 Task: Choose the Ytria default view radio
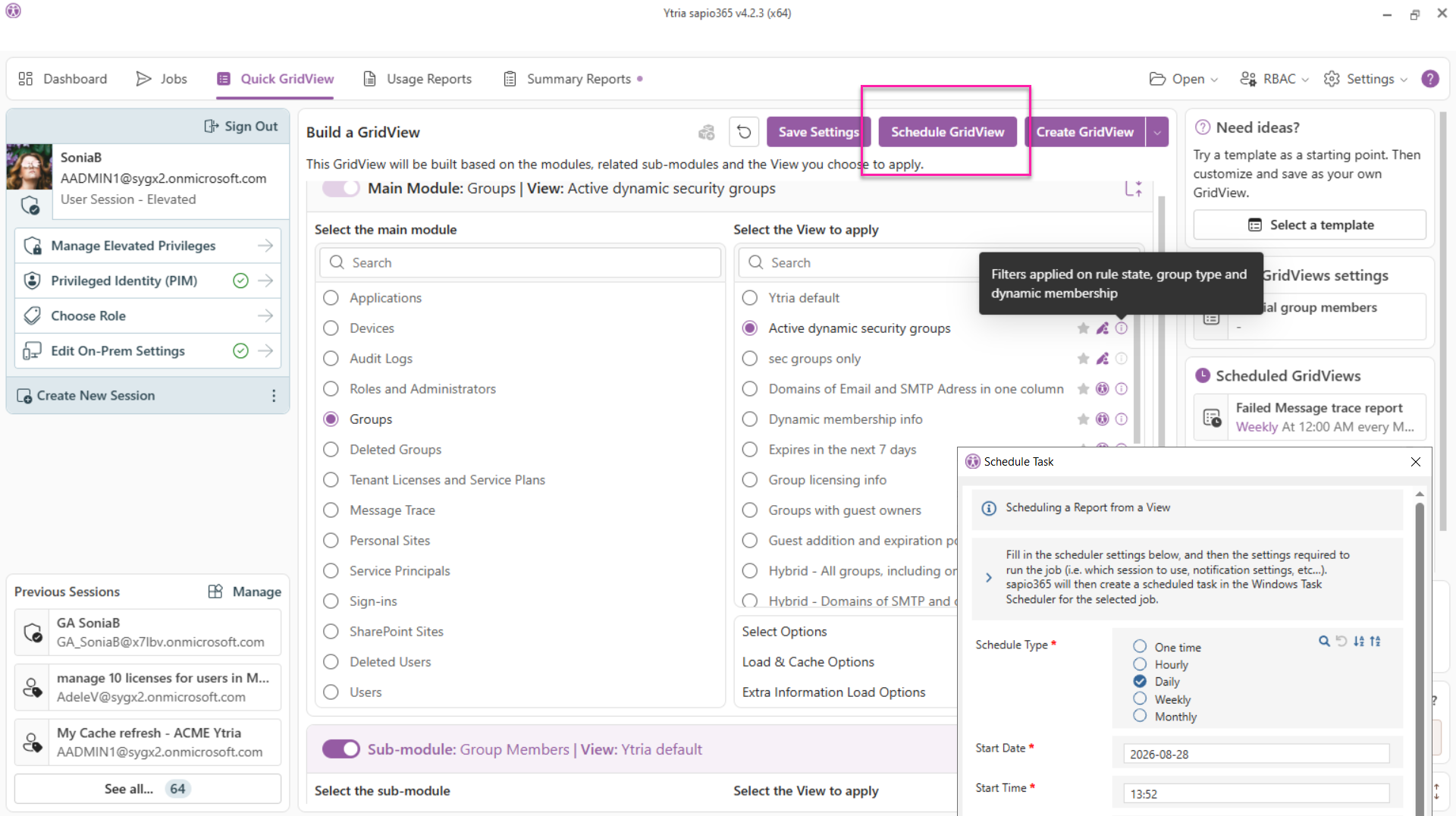tap(750, 298)
